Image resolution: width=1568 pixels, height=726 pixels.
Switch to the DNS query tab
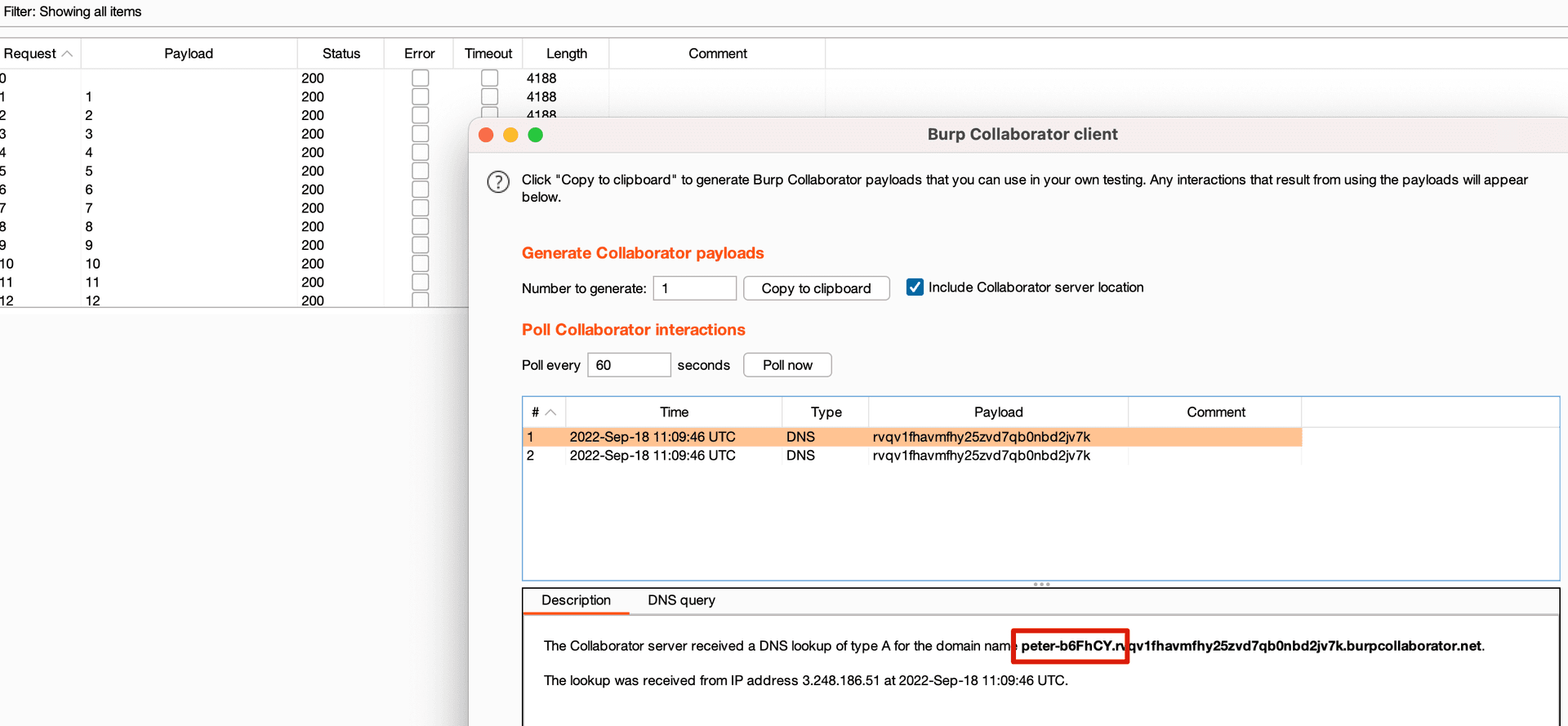pos(681,600)
